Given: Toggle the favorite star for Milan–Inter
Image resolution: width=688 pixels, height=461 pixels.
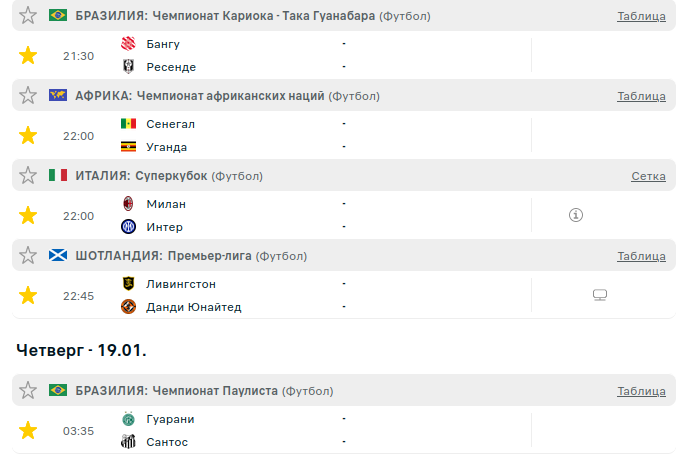Looking at the screenshot, I should click(28, 215).
